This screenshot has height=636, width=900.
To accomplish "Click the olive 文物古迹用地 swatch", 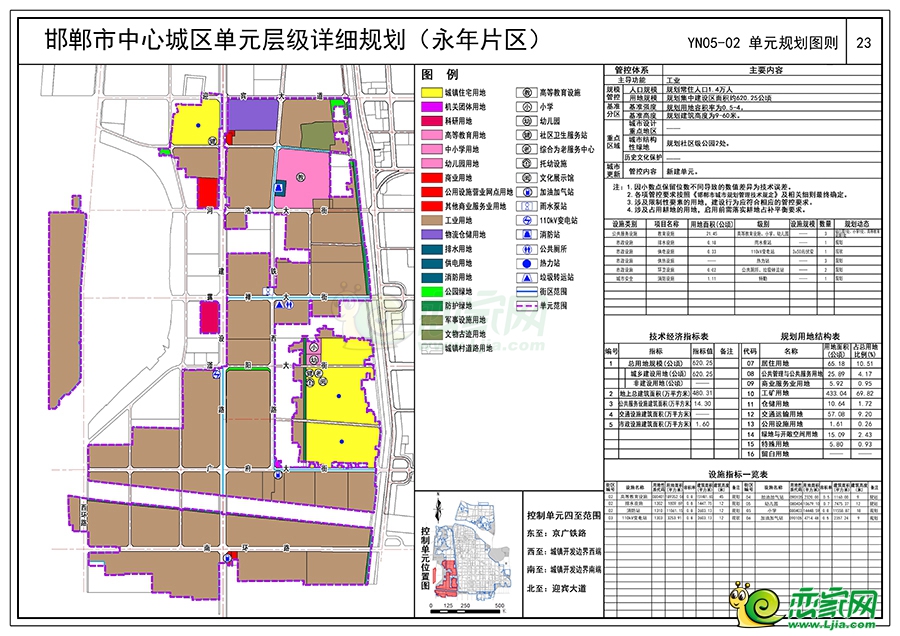I will pos(431,334).
